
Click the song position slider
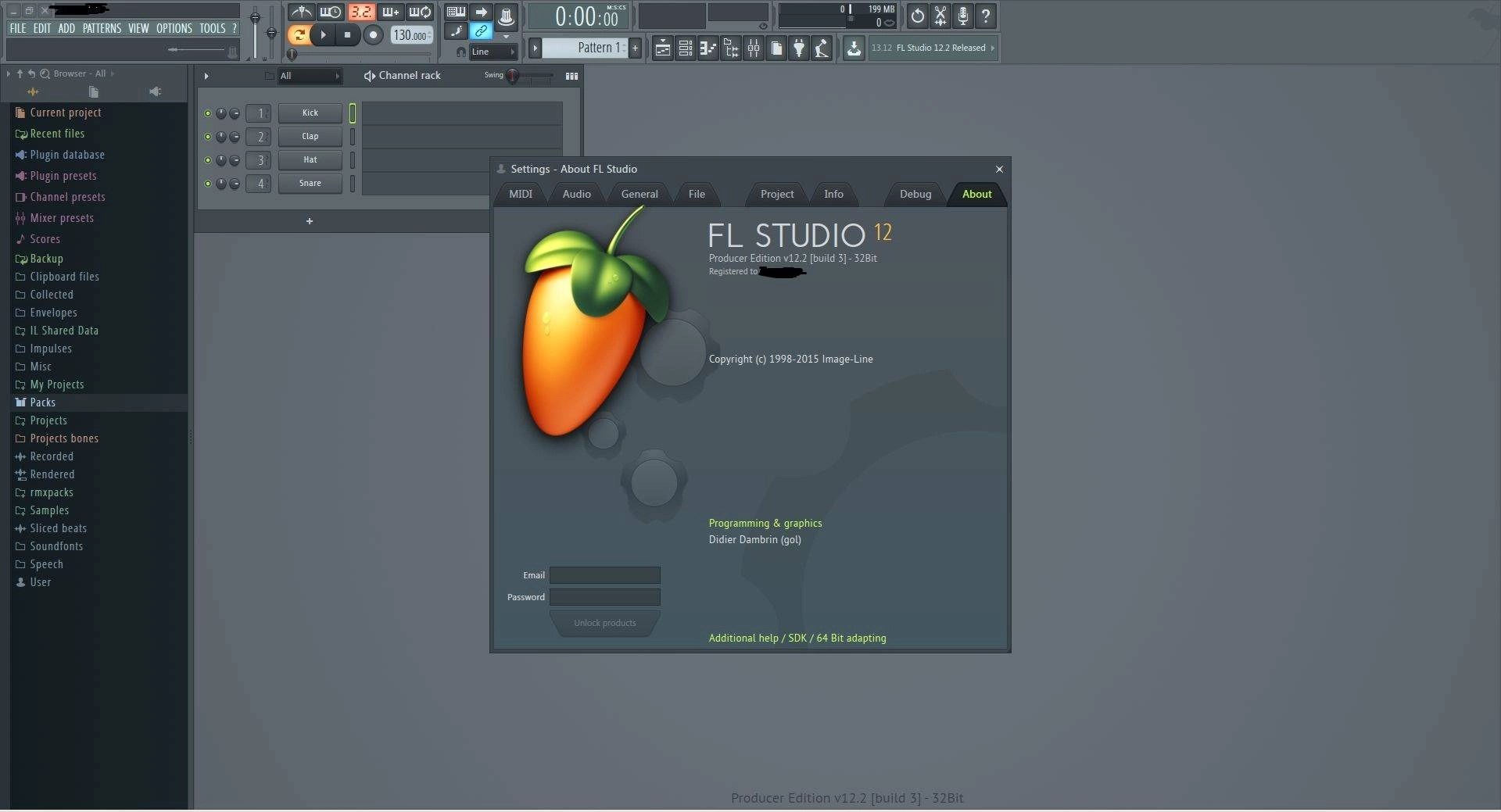[x=360, y=55]
